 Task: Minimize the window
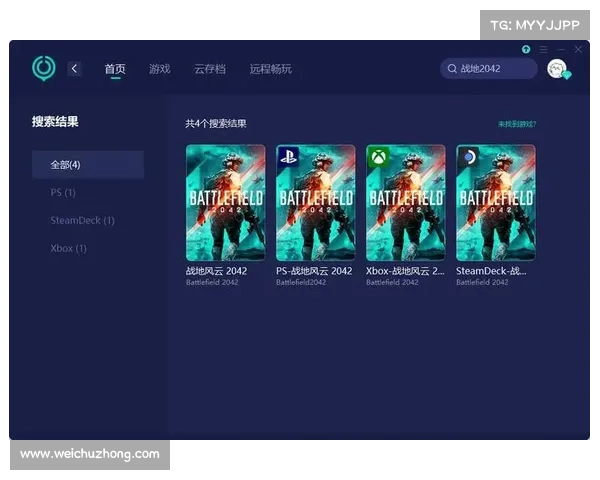[x=561, y=49]
